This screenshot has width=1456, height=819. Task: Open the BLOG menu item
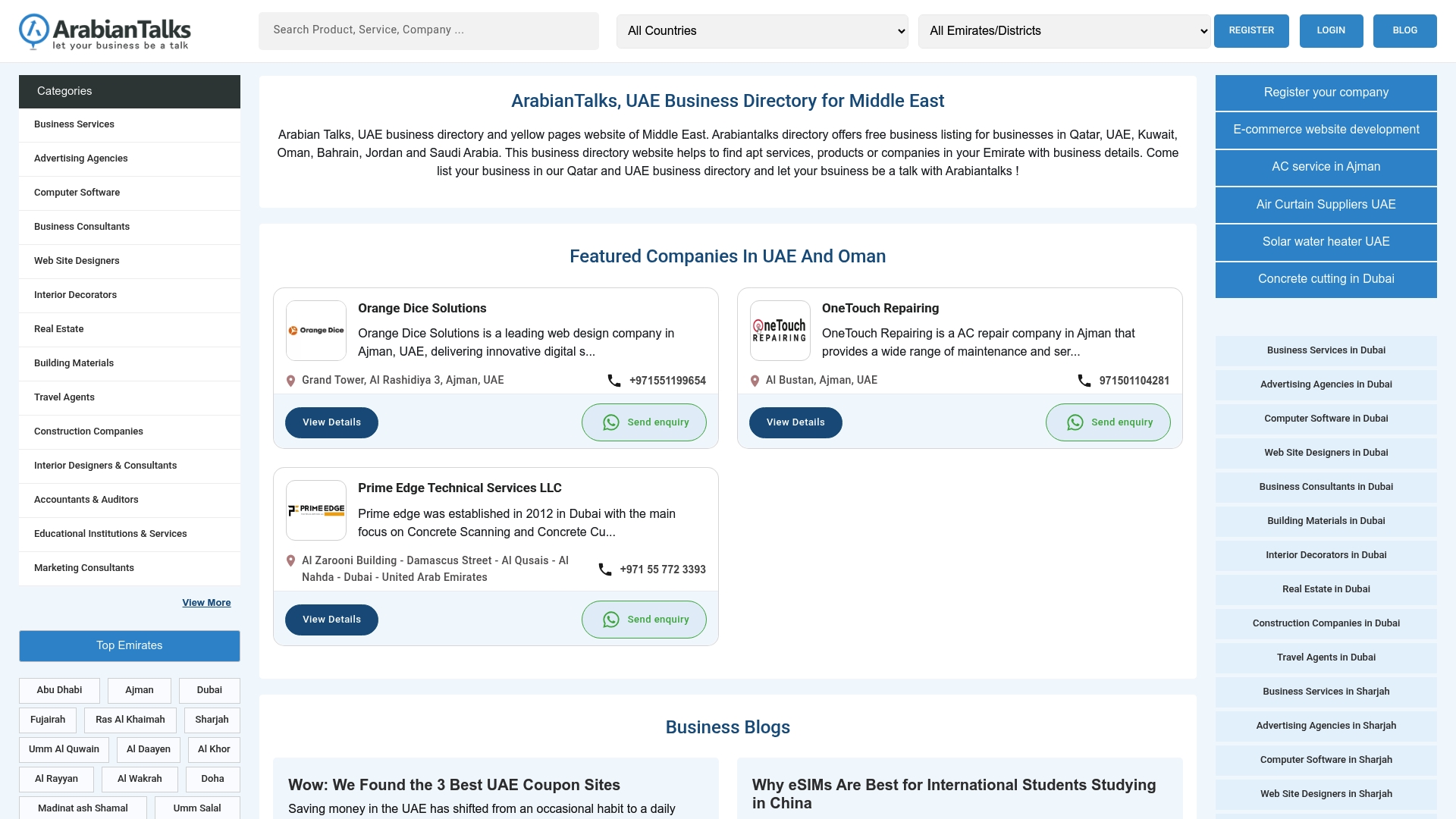(x=1404, y=31)
